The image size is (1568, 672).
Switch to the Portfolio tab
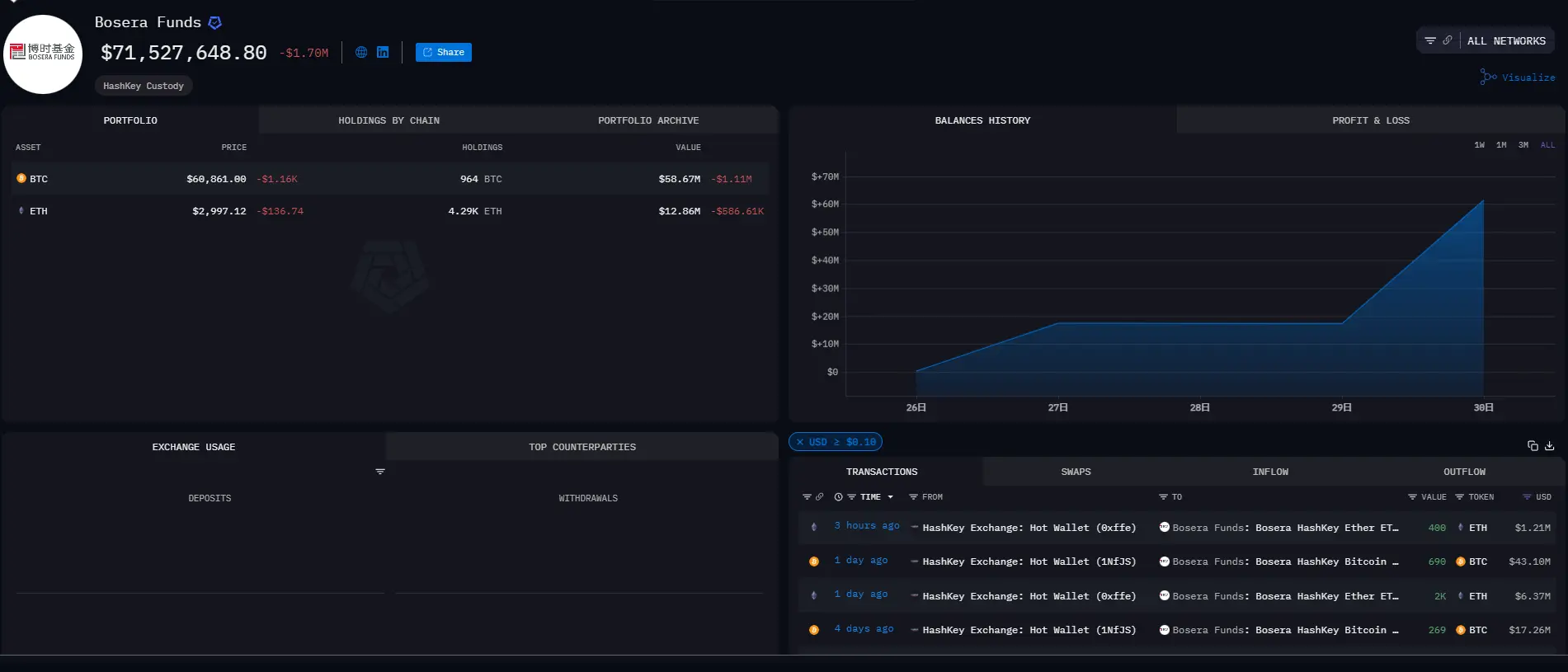[130, 120]
